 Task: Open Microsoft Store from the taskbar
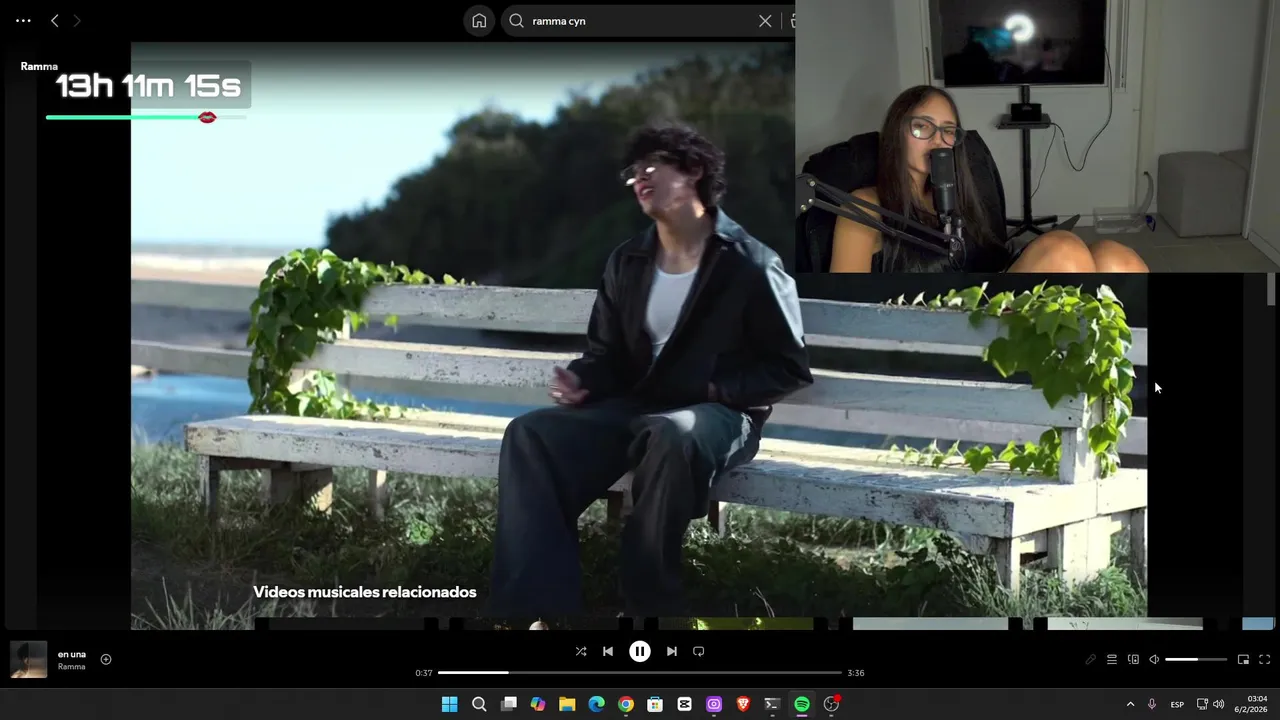[x=655, y=704]
